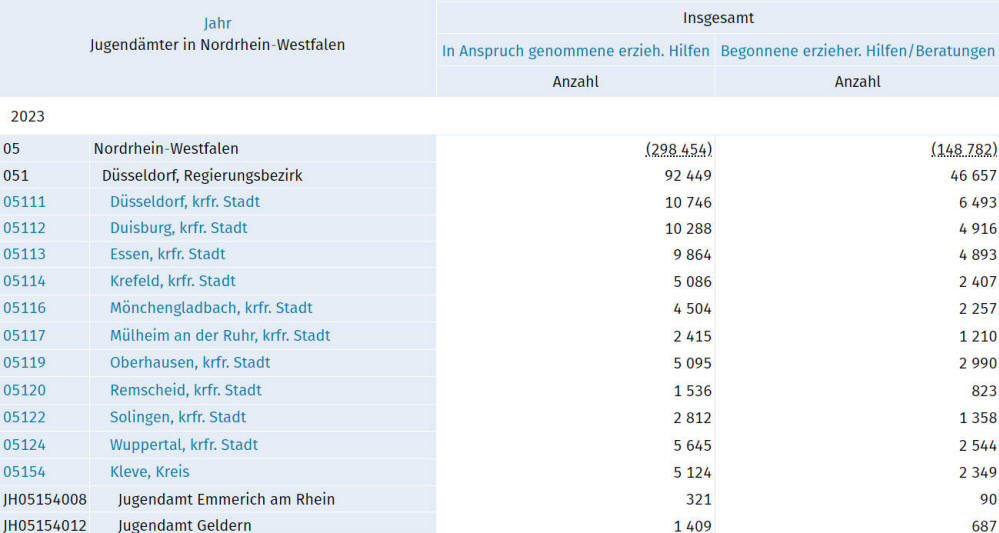Screen dimensions: 999x533
Task: Select code 05154 link
Action: tap(24, 472)
